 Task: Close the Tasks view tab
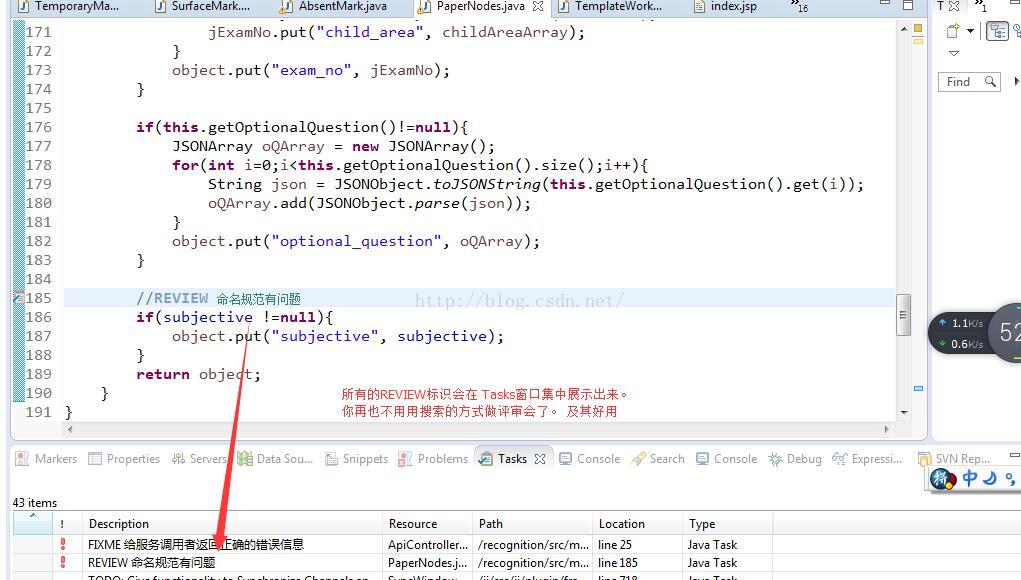[540, 459]
